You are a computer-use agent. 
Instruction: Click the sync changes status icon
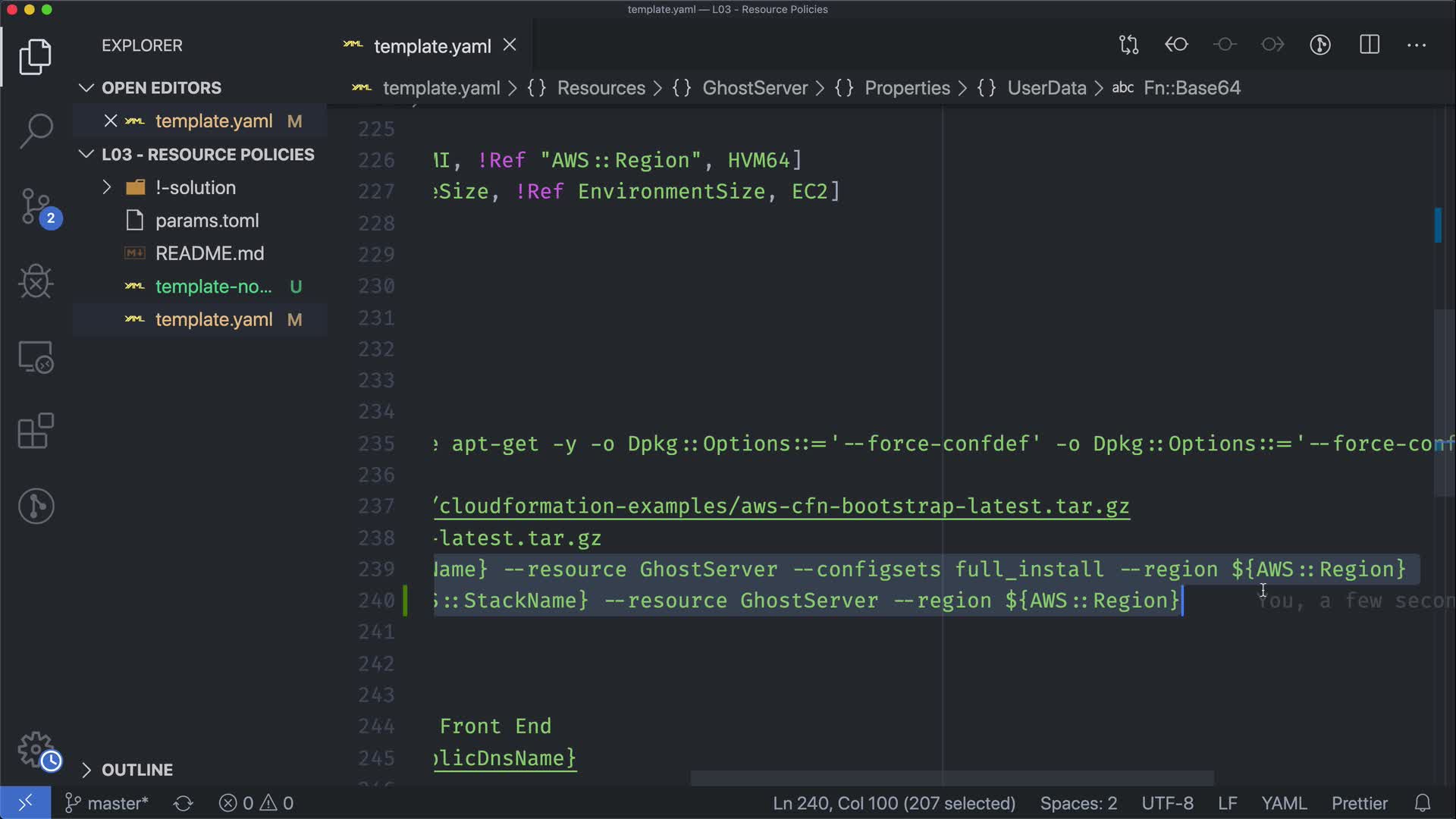pyautogui.click(x=184, y=803)
